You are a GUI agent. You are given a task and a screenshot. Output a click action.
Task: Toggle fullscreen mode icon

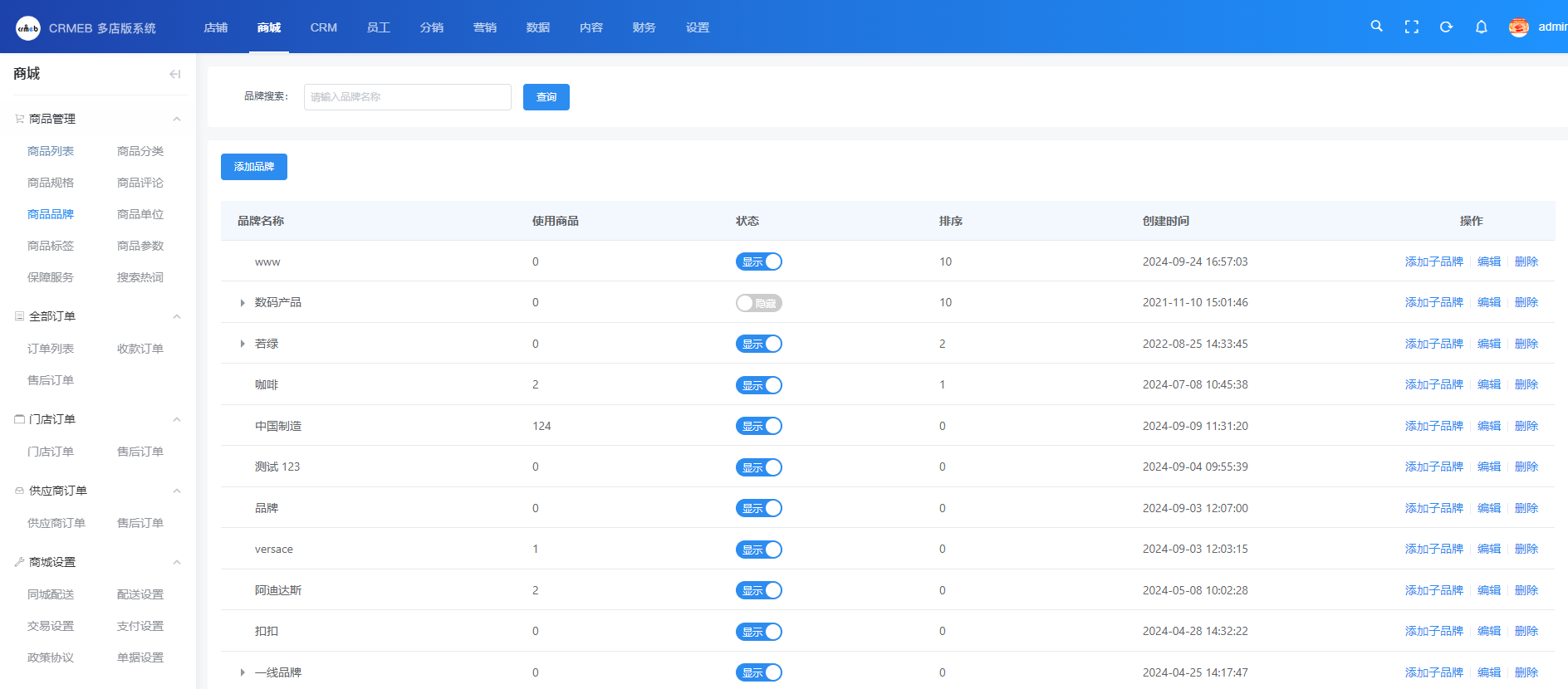tap(1411, 27)
